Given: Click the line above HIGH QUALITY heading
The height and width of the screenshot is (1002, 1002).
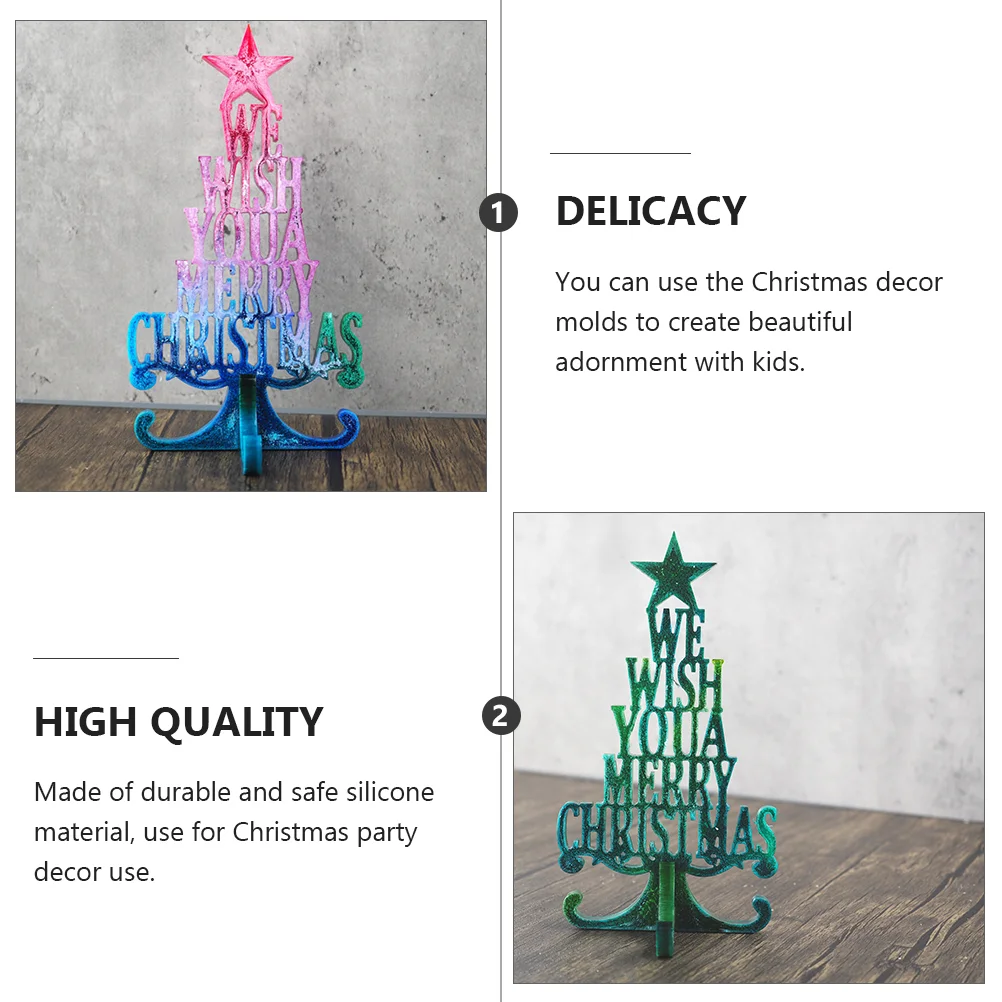Looking at the screenshot, I should [106, 658].
